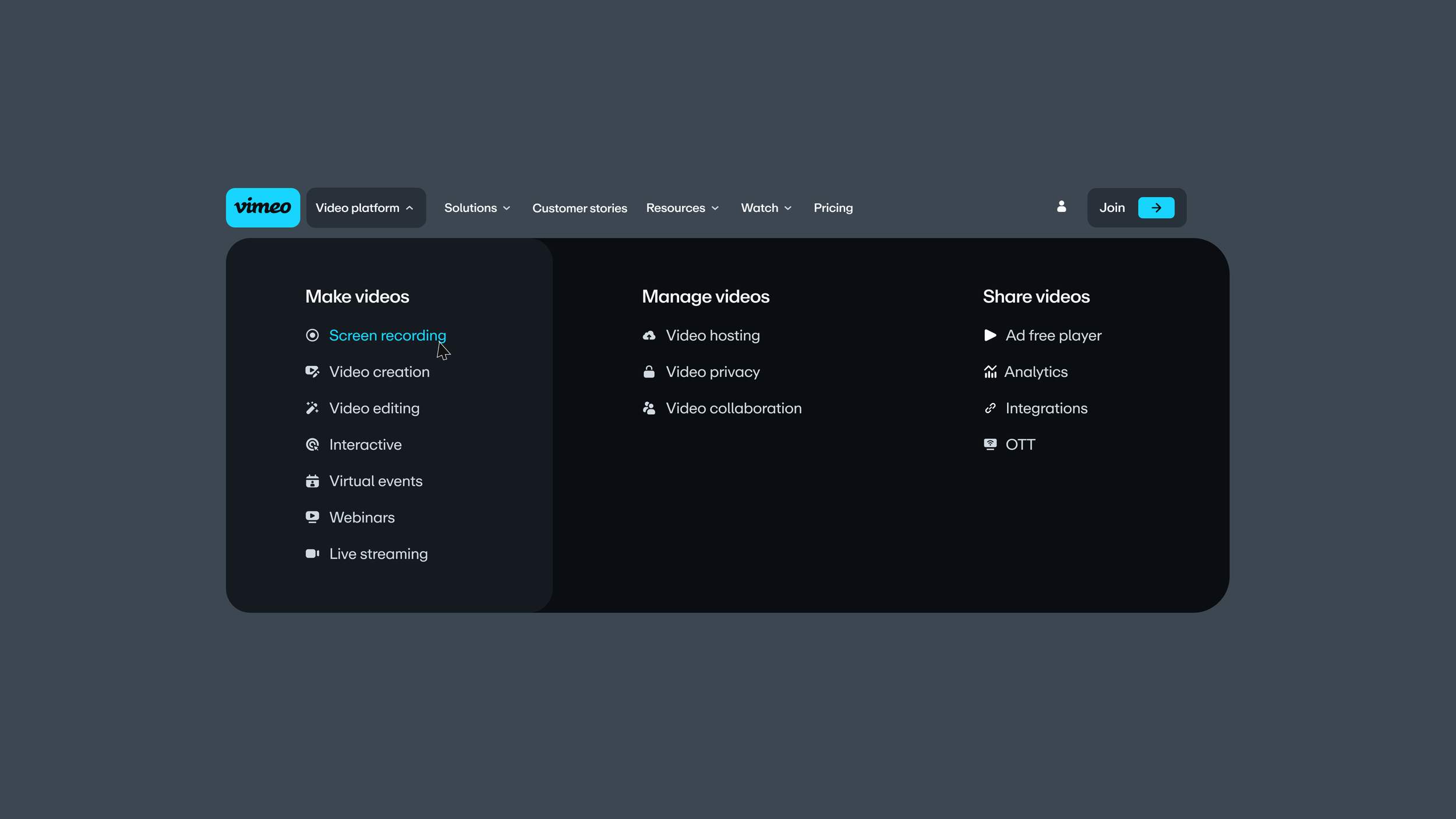The image size is (1456, 819).
Task: Click the Ad free player play icon
Action: [989, 336]
